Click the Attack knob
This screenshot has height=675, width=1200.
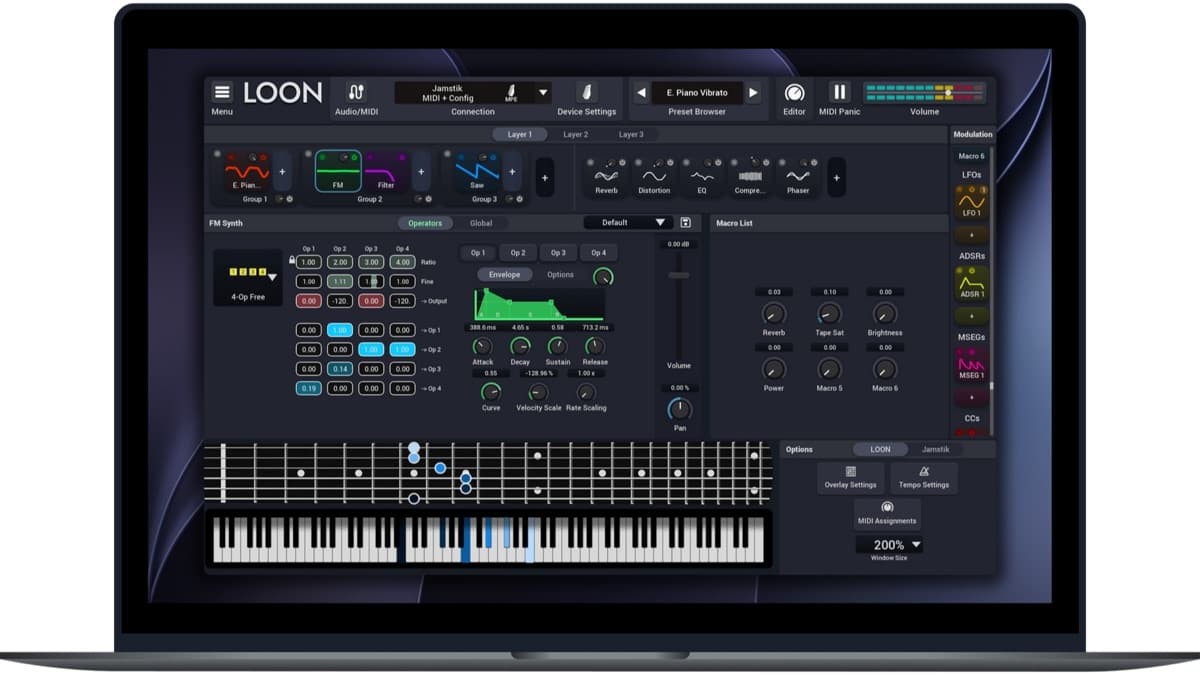(x=483, y=346)
